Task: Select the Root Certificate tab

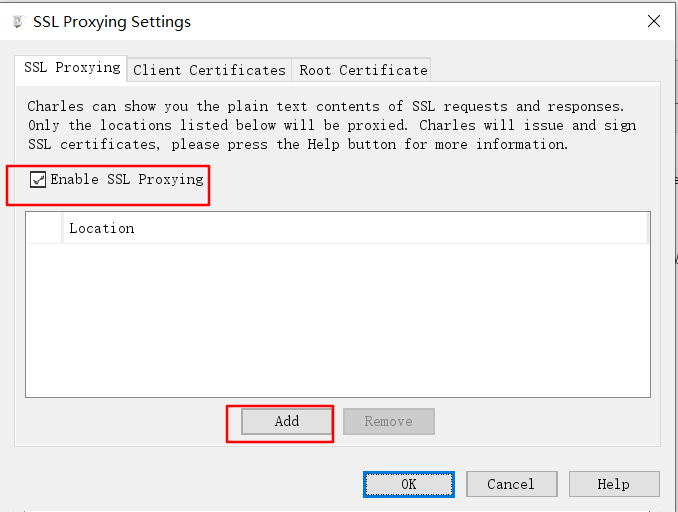Action: 363,70
